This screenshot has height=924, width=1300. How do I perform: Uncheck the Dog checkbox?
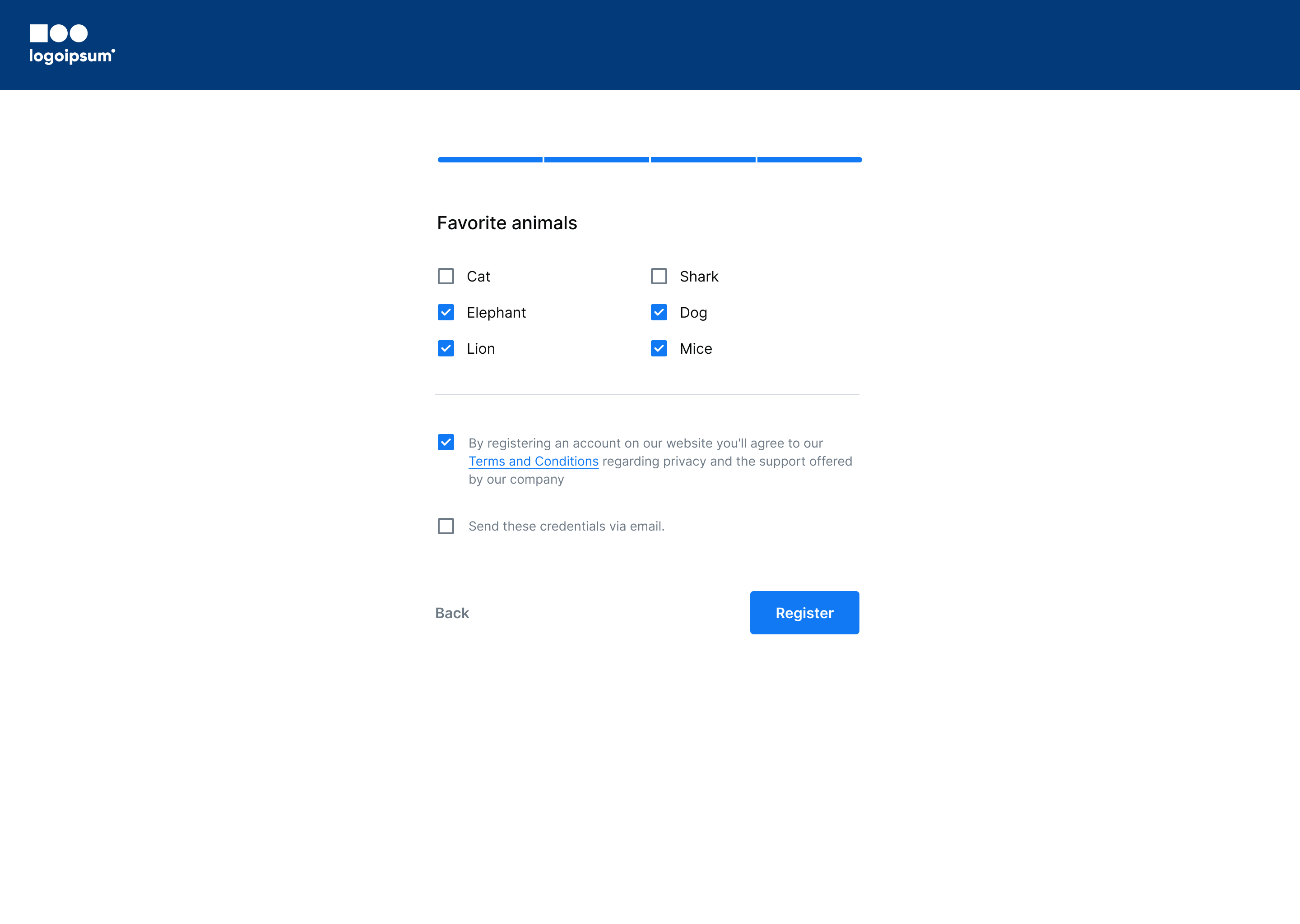click(x=659, y=312)
